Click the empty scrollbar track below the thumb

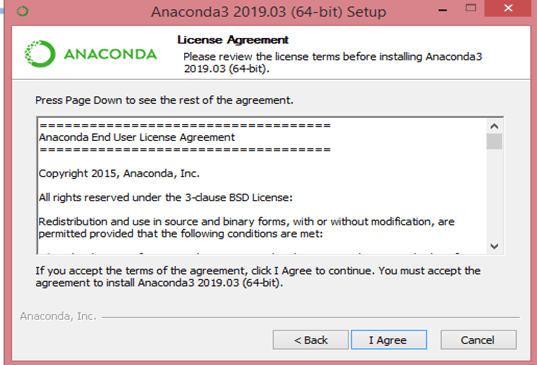tap(494, 194)
